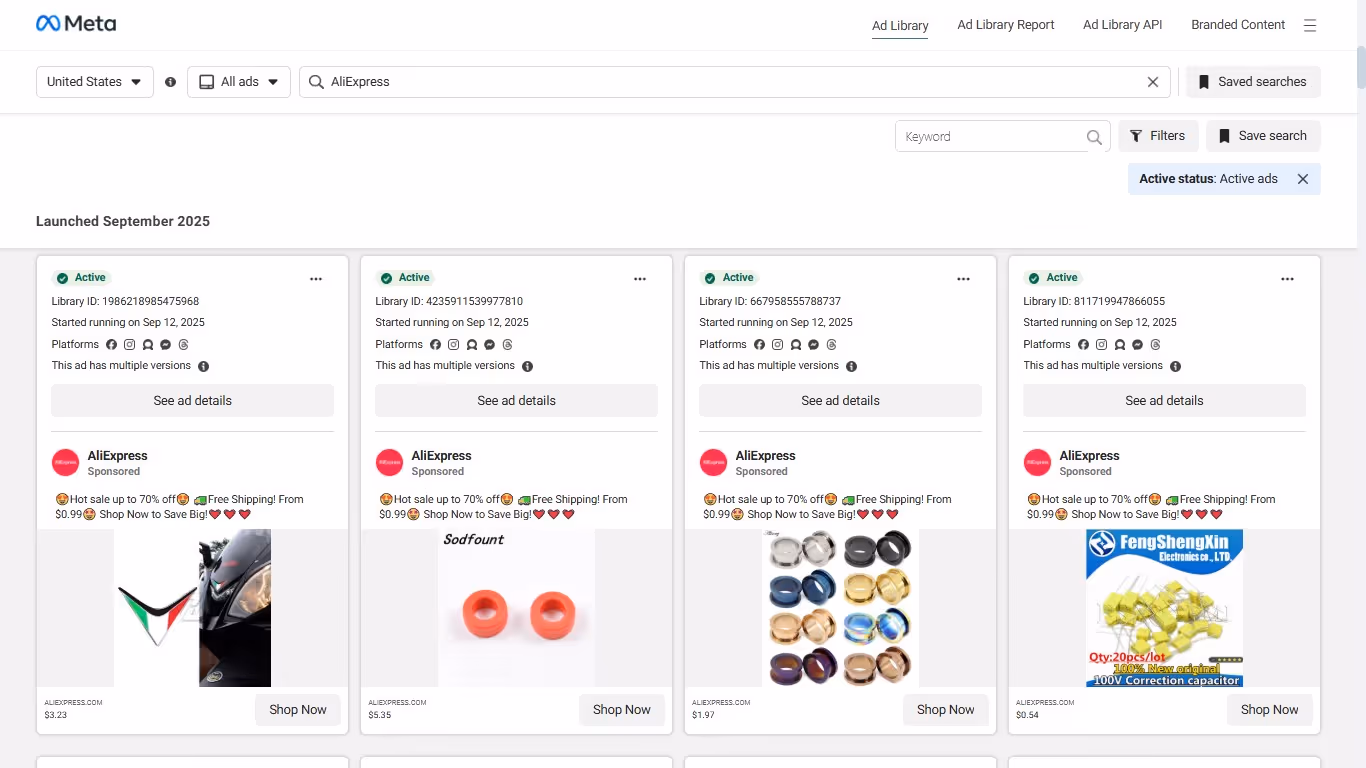Open the motorcycle sticker ad image
This screenshot has width=1366, height=768.
point(193,608)
